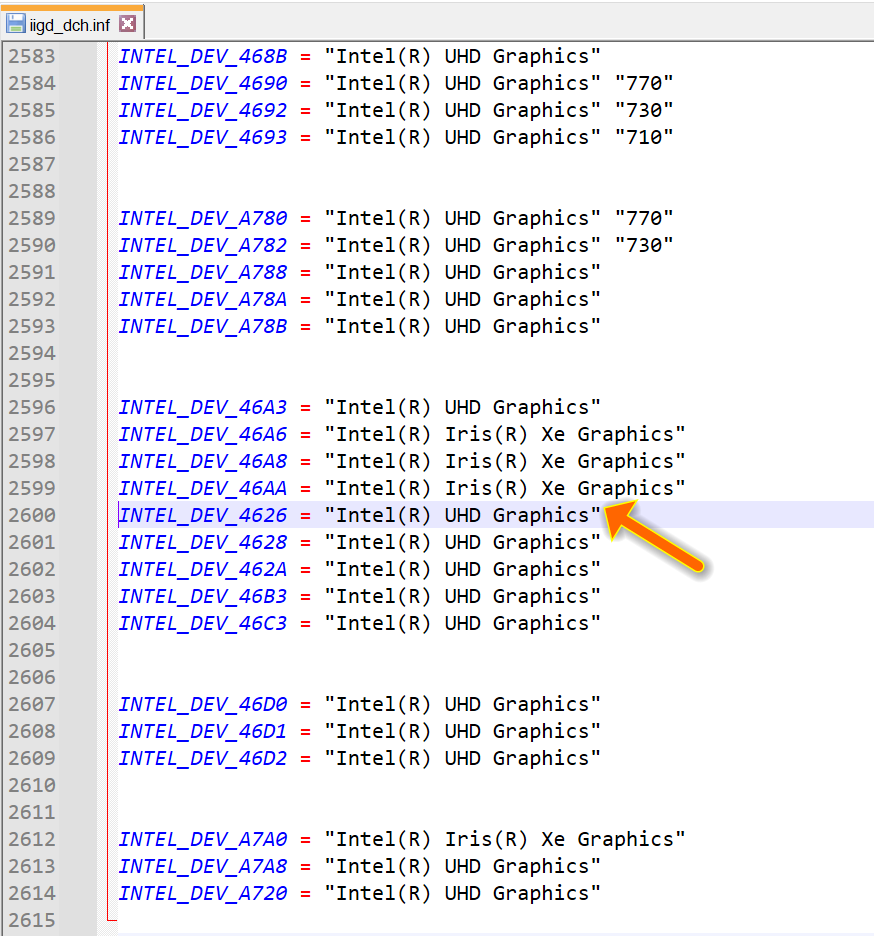The width and height of the screenshot is (874, 936).
Task: Click line number 2615 in the margin
Action: (32, 920)
